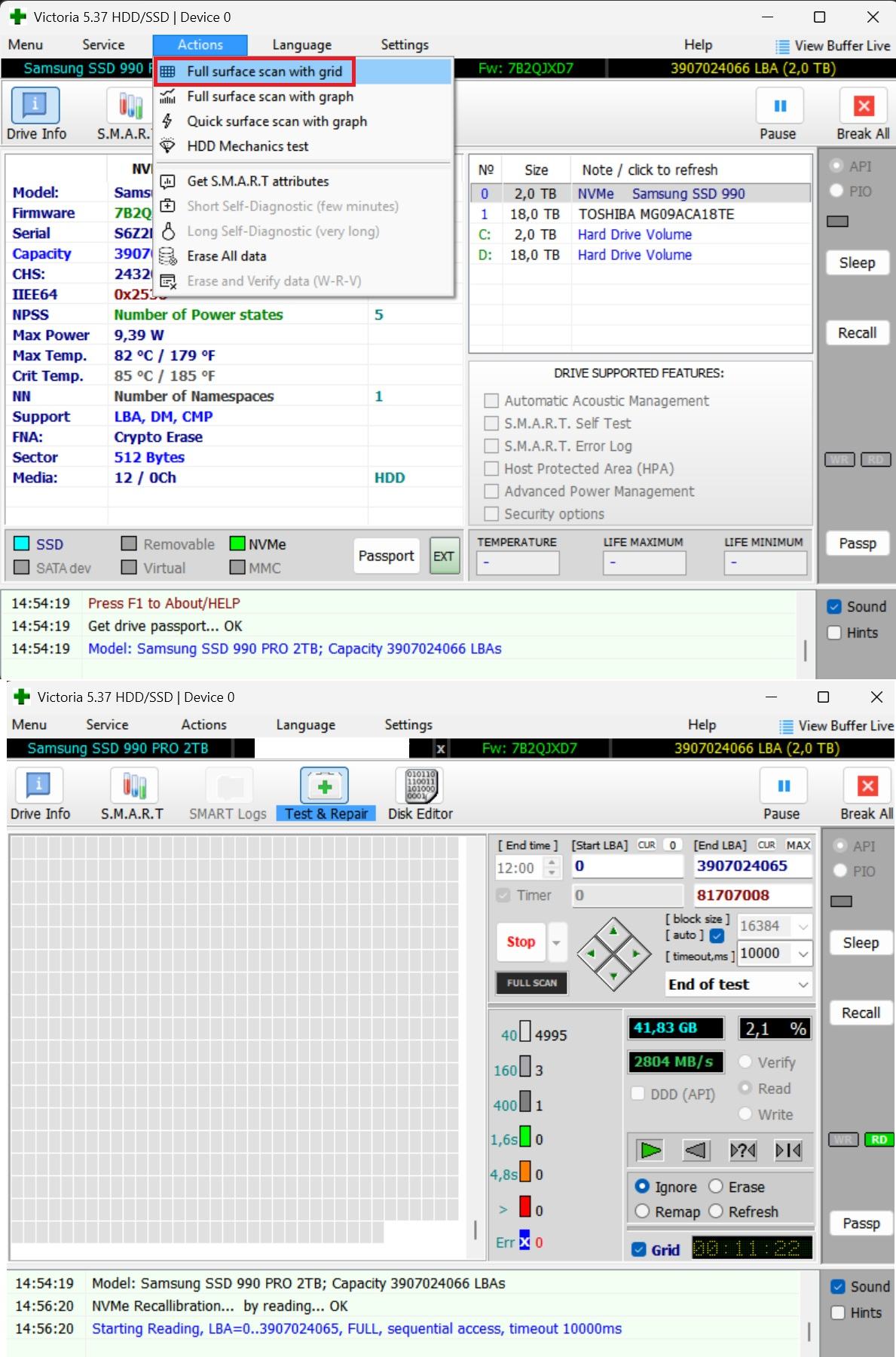Viewport: 896px width, 1357px height.
Task: Click grey status box in lower window
Action: point(841,902)
